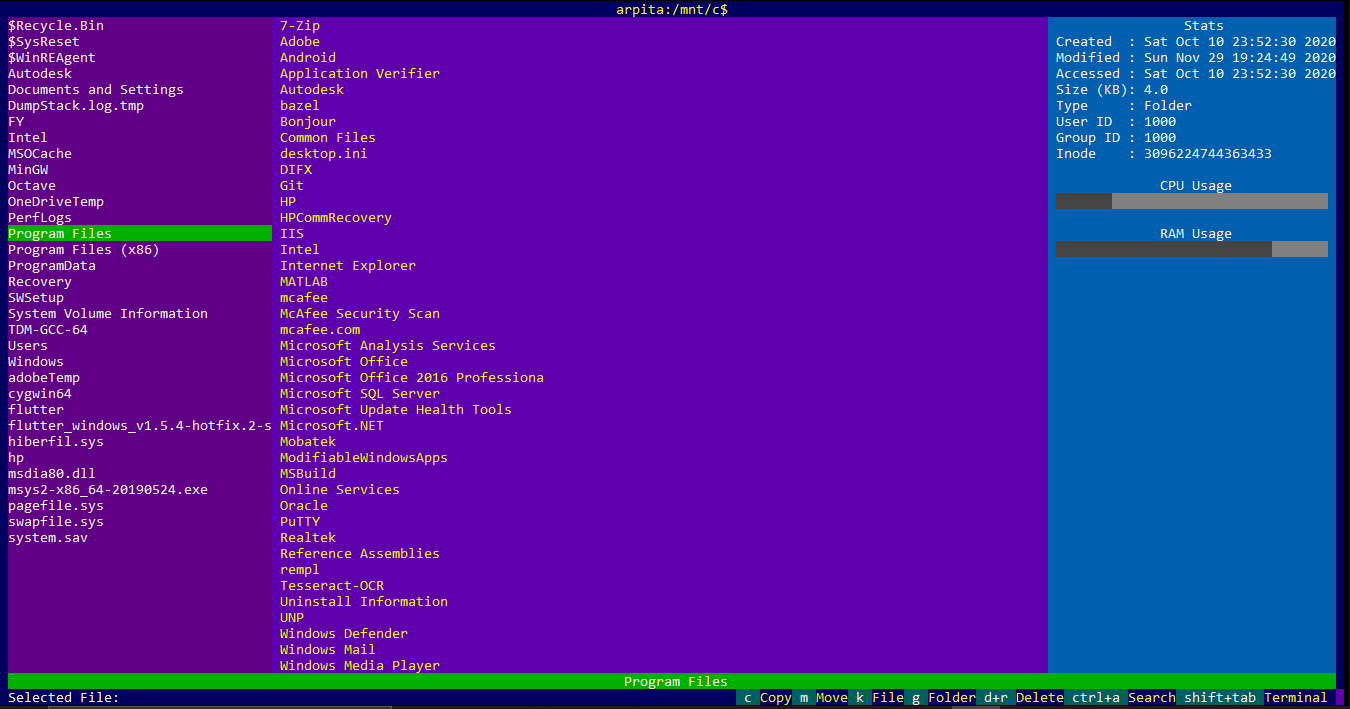Select the Recovery folder
Viewport: 1350px width, 709px height.
click(40, 281)
